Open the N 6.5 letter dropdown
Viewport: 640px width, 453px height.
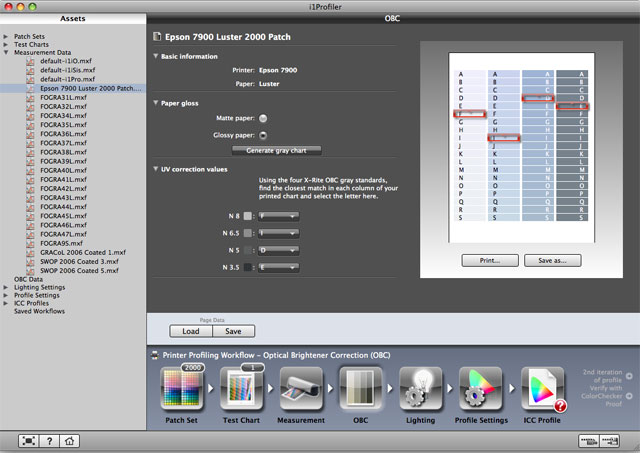pyautogui.click(x=279, y=233)
